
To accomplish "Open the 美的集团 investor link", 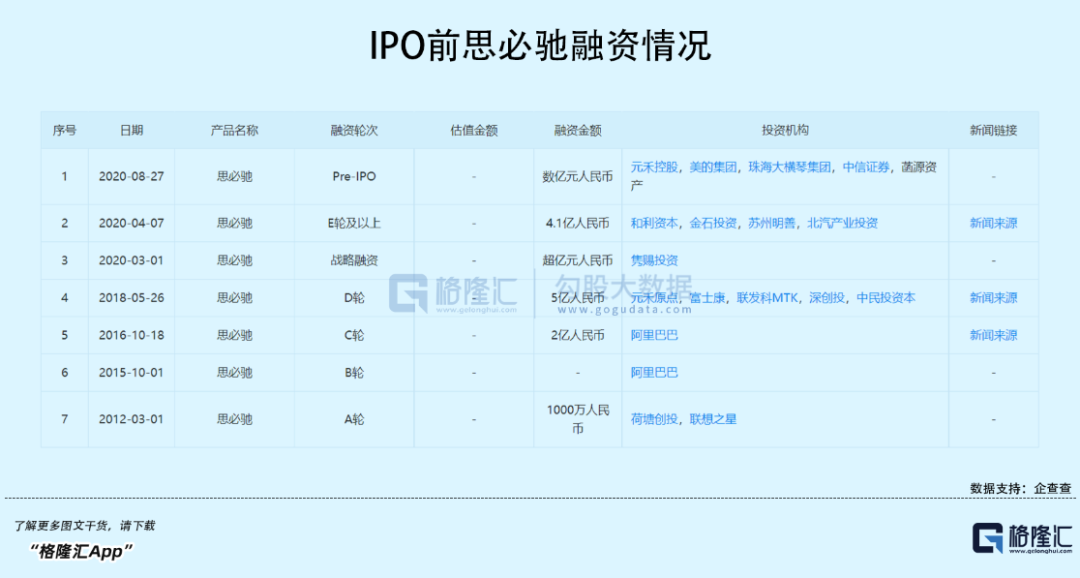I will tap(714, 167).
